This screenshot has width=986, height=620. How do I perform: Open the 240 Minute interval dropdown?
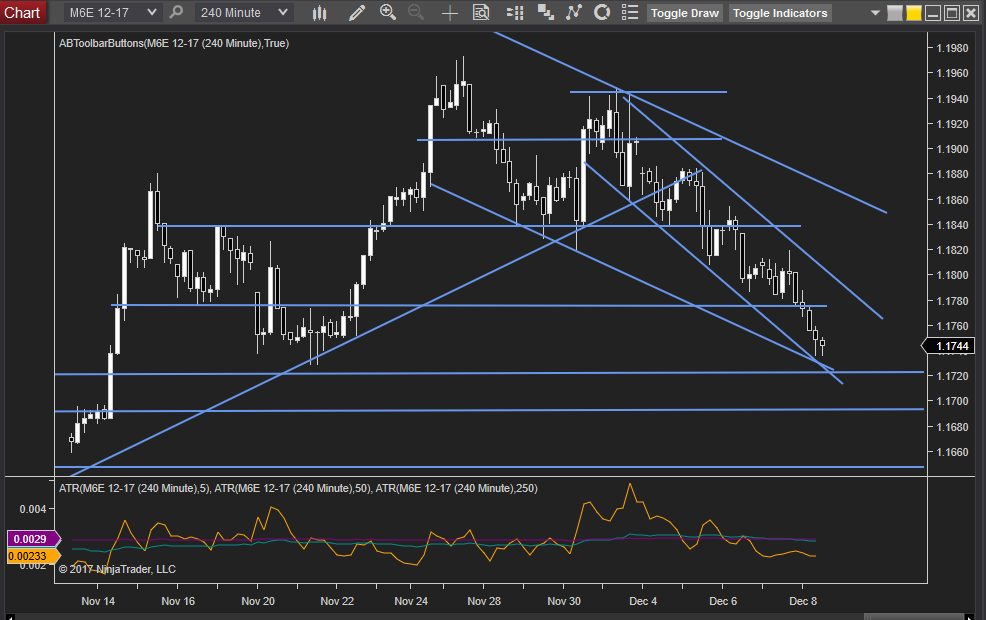pyautogui.click(x=244, y=13)
